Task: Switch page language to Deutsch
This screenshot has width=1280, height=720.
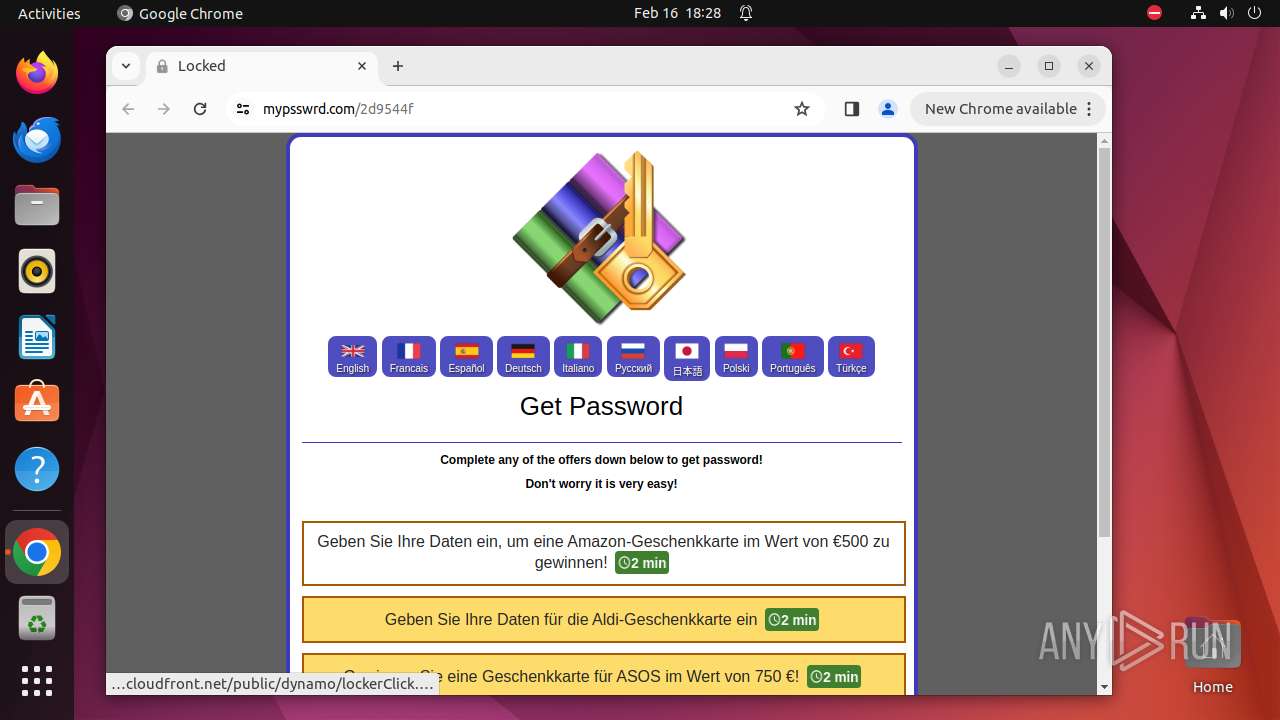Action: (523, 357)
